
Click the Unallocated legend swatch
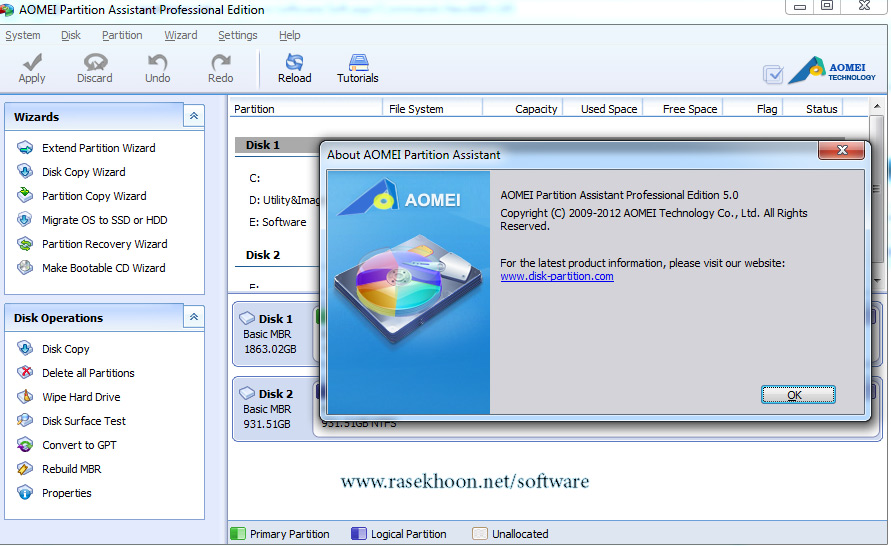[x=480, y=534]
